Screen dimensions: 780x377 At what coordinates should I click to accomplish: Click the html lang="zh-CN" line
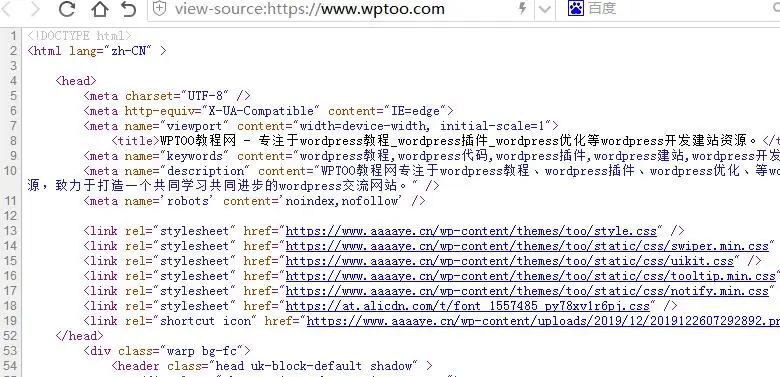[97, 51]
